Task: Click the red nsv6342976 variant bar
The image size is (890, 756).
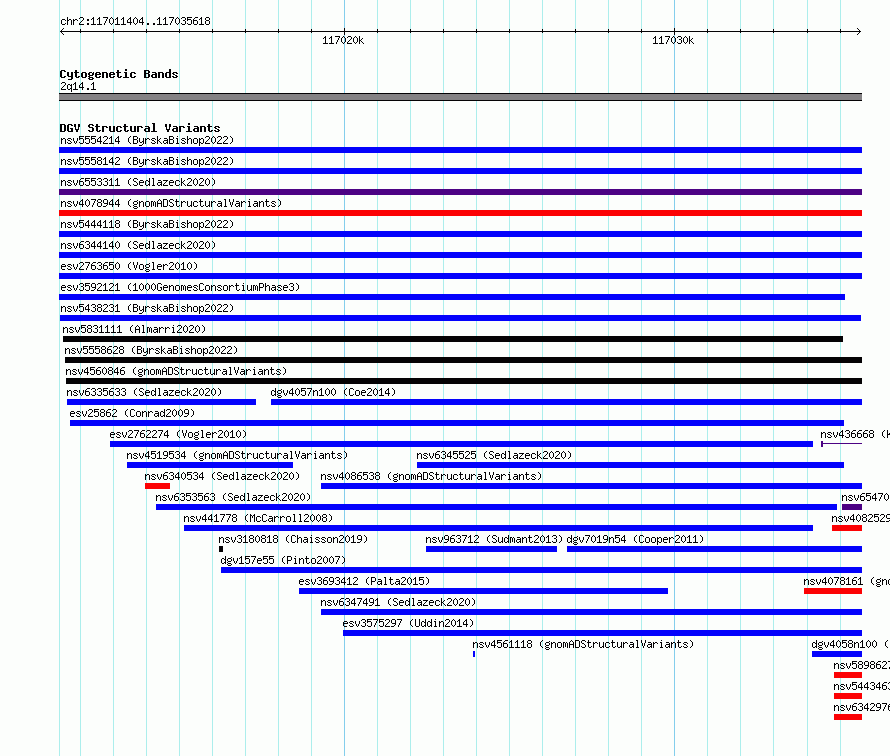Action: tap(848, 717)
